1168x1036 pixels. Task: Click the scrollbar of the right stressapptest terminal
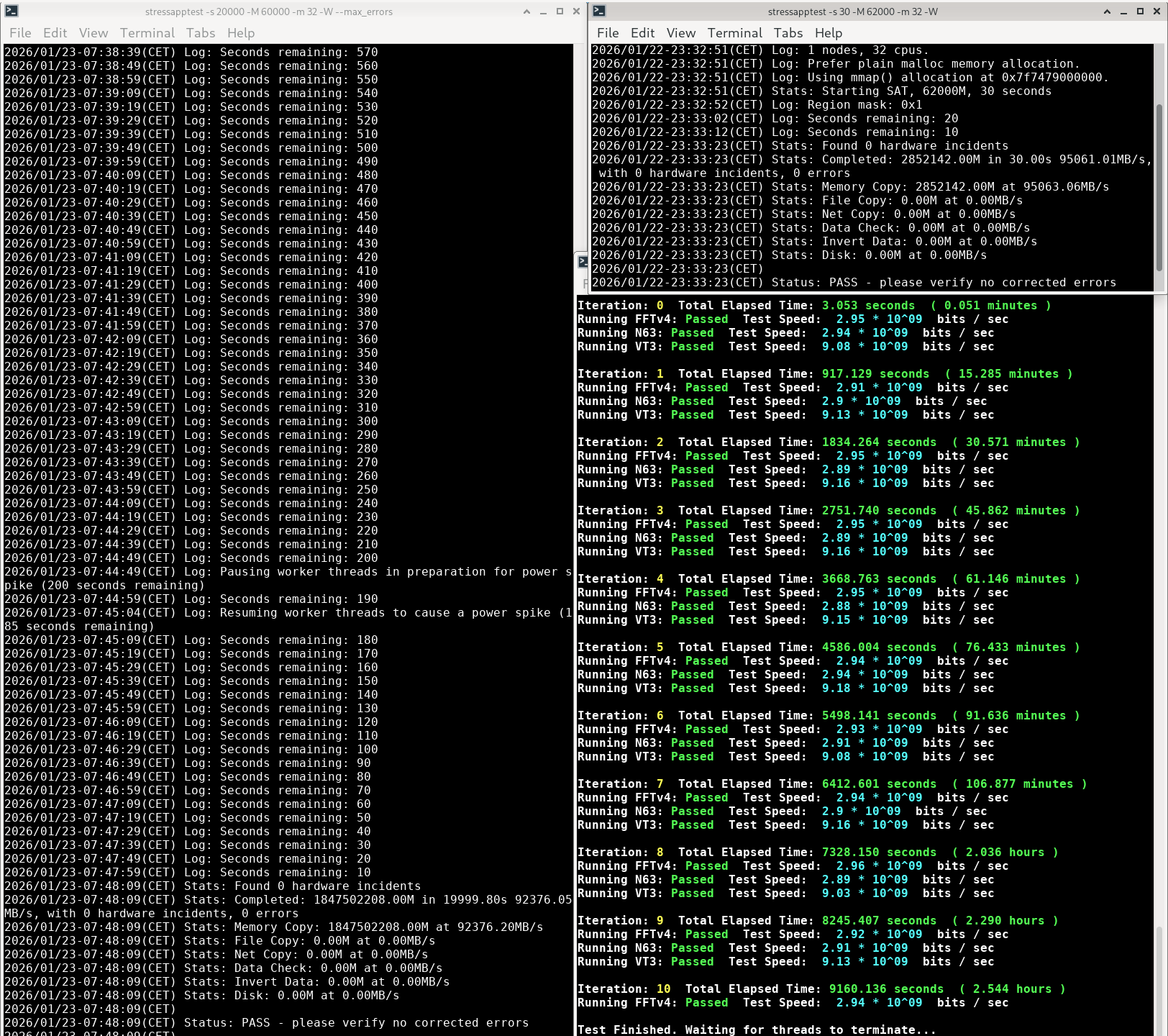click(1159, 187)
